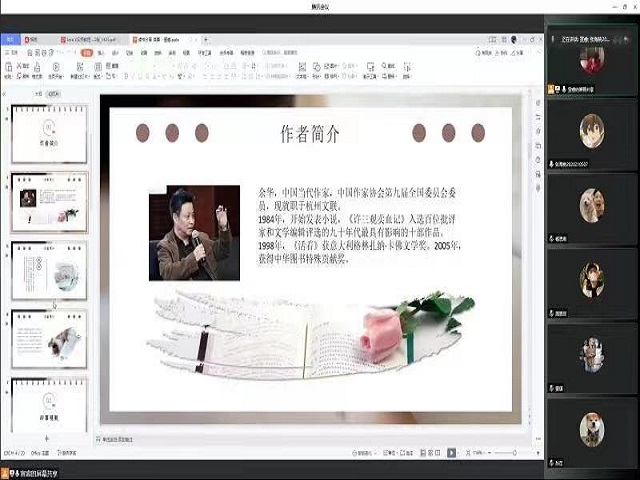Switch to the PDF document tab
640x480 pixels.
91,40
